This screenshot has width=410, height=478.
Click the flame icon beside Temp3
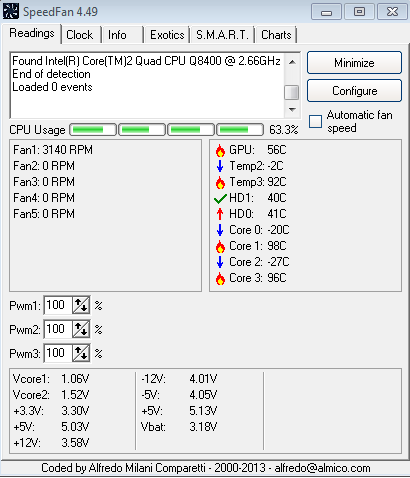point(220,182)
